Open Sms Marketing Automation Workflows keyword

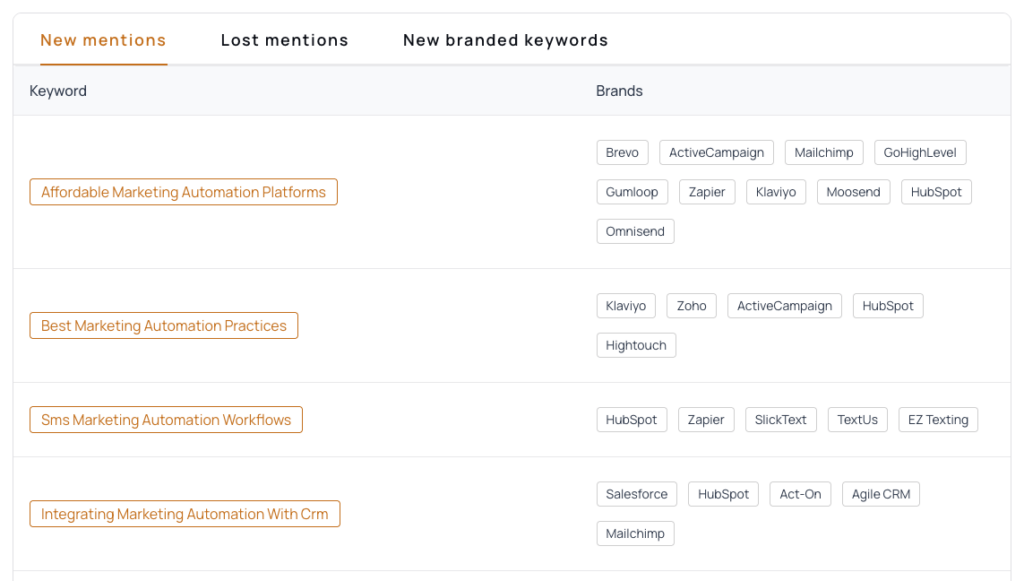tap(166, 420)
